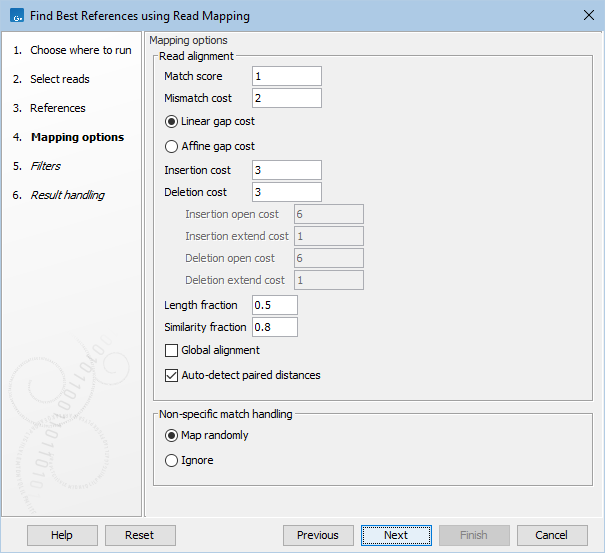The height and width of the screenshot is (553, 605).
Task: Click the Match score input field
Action: point(287,76)
